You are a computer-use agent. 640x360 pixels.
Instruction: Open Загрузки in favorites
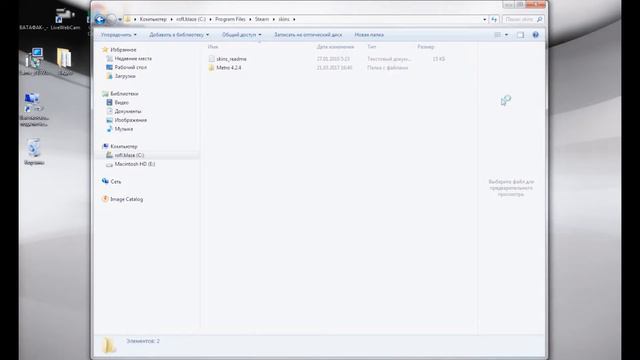[125, 76]
